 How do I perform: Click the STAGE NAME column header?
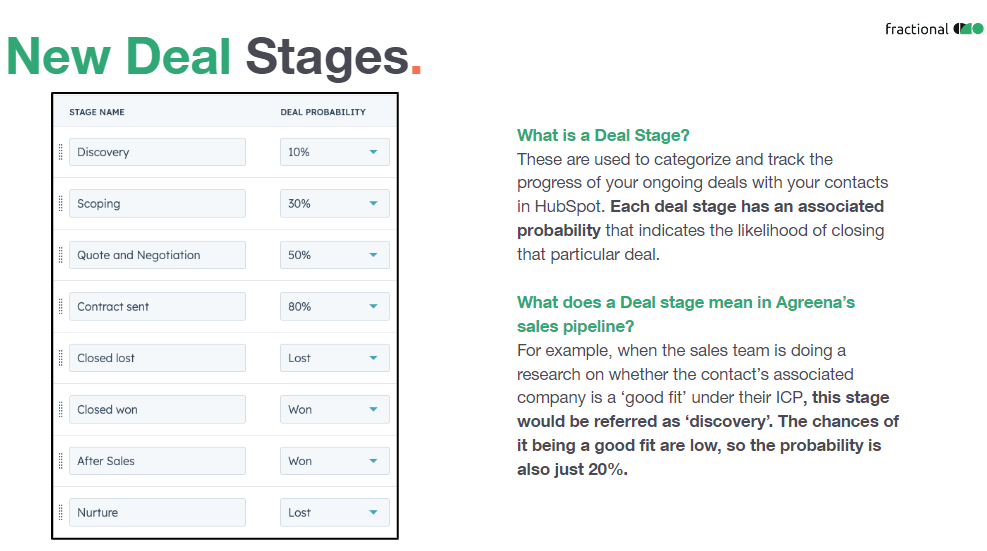(x=97, y=112)
